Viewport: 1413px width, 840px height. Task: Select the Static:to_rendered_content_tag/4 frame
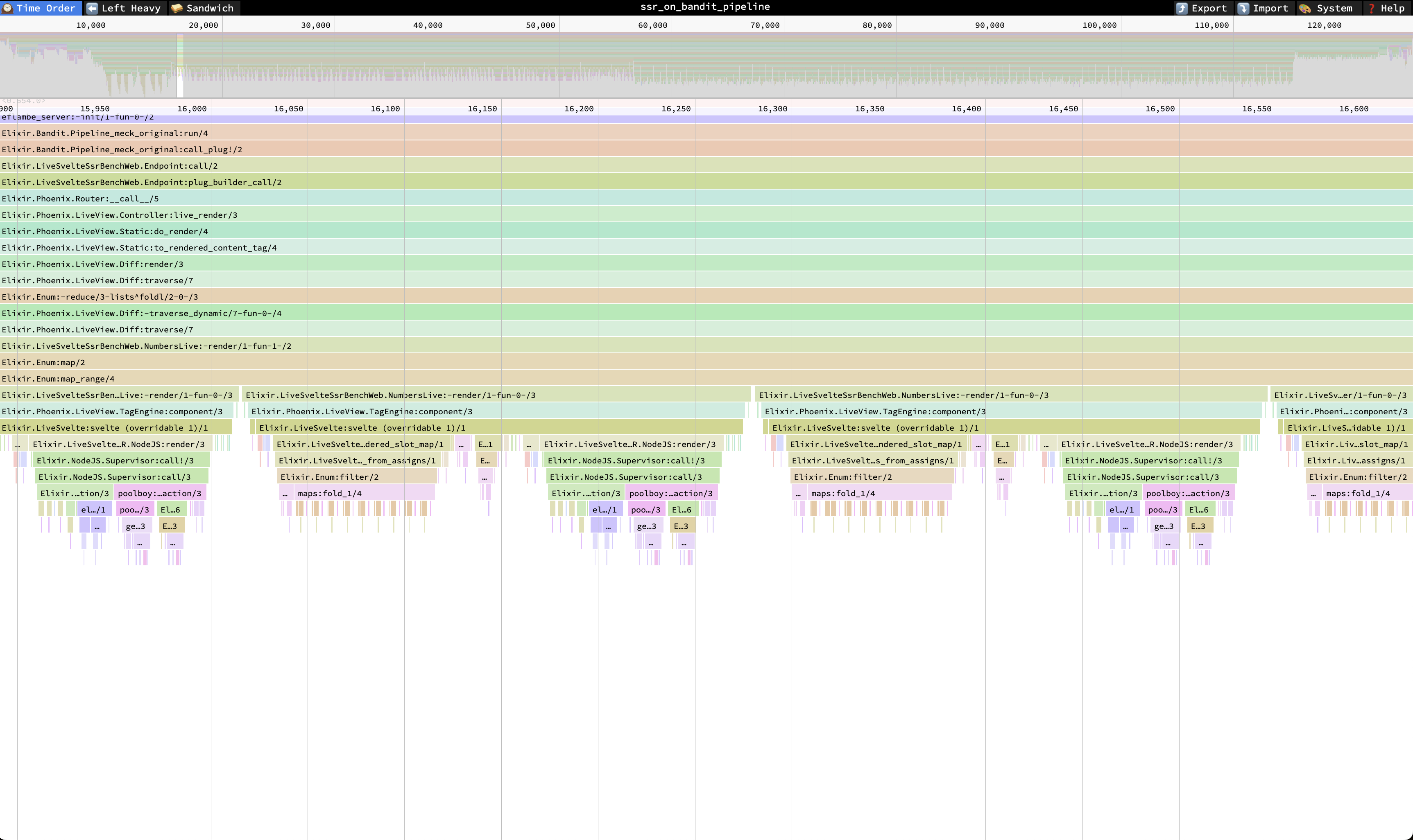tap(706, 247)
